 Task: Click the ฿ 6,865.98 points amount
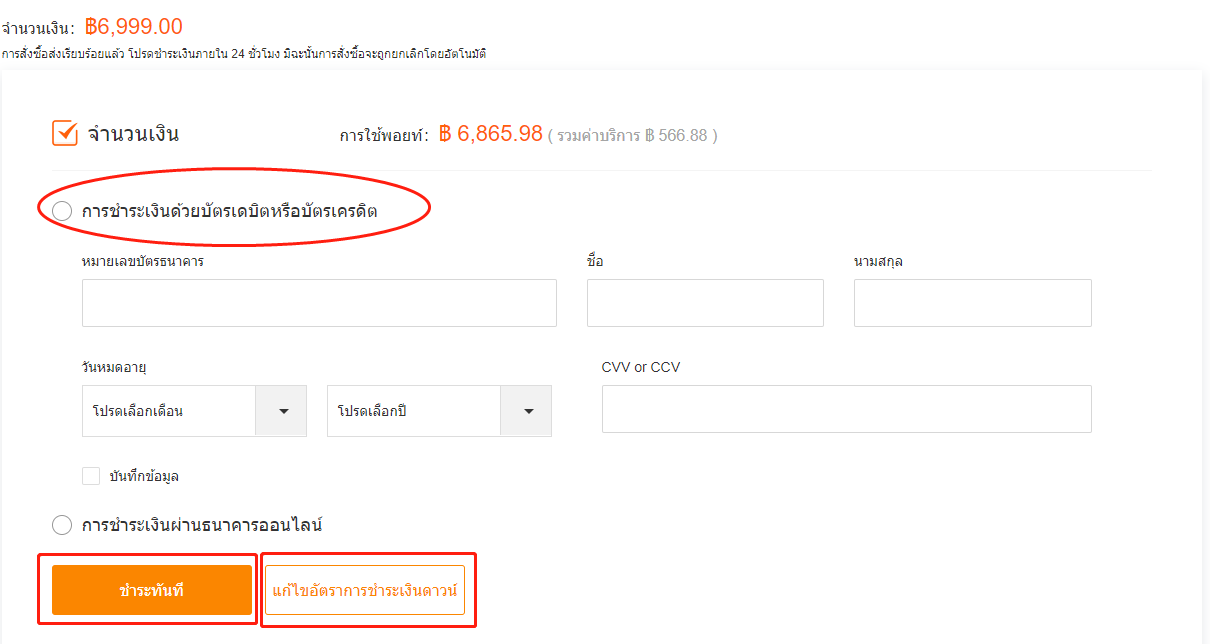pyautogui.click(x=491, y=134)
